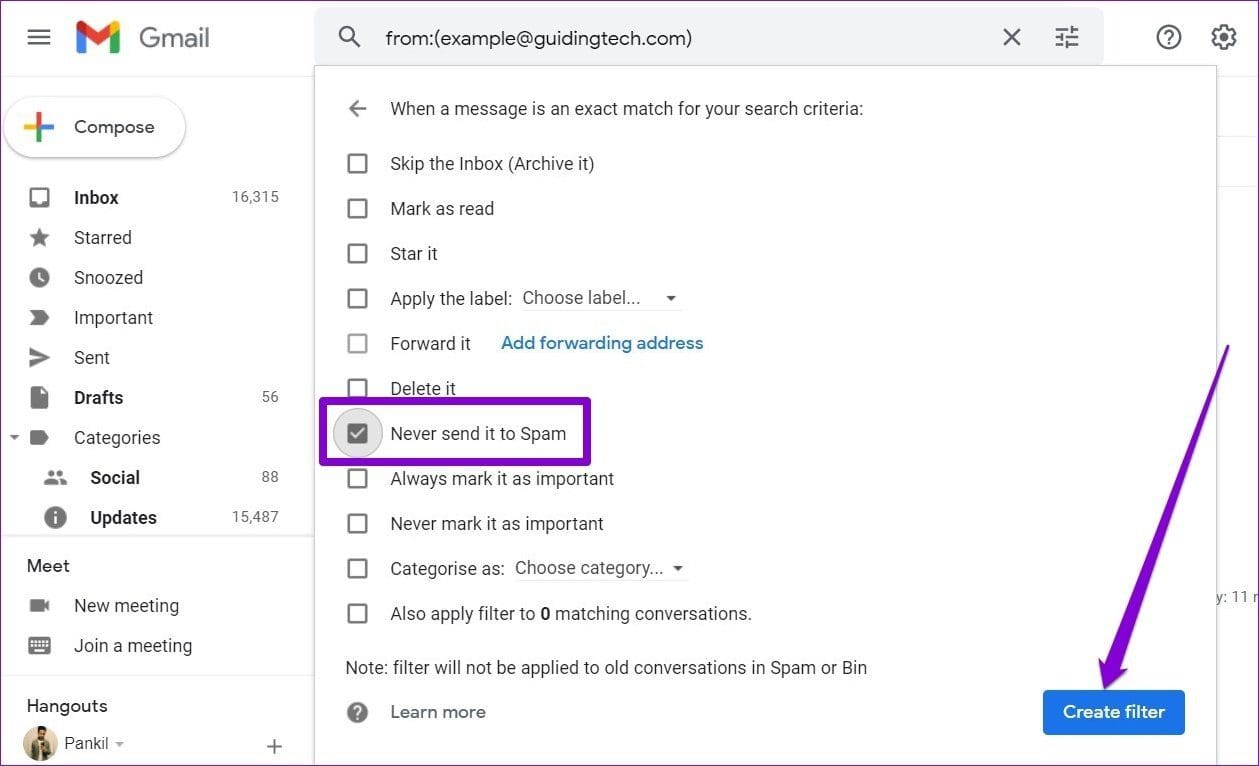Click the Learn more question-mark icon

pos(357,712)
